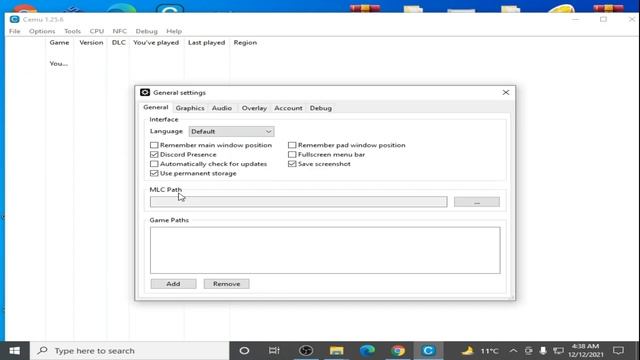Open the Tools menu
The height and width of the screenshot is (360, 640).
pos(72,31)
